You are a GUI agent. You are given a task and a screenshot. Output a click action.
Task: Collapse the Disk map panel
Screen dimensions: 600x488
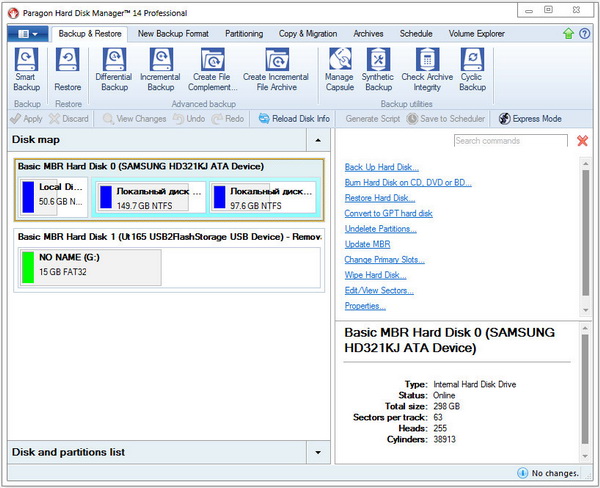(x=318, y=141)
